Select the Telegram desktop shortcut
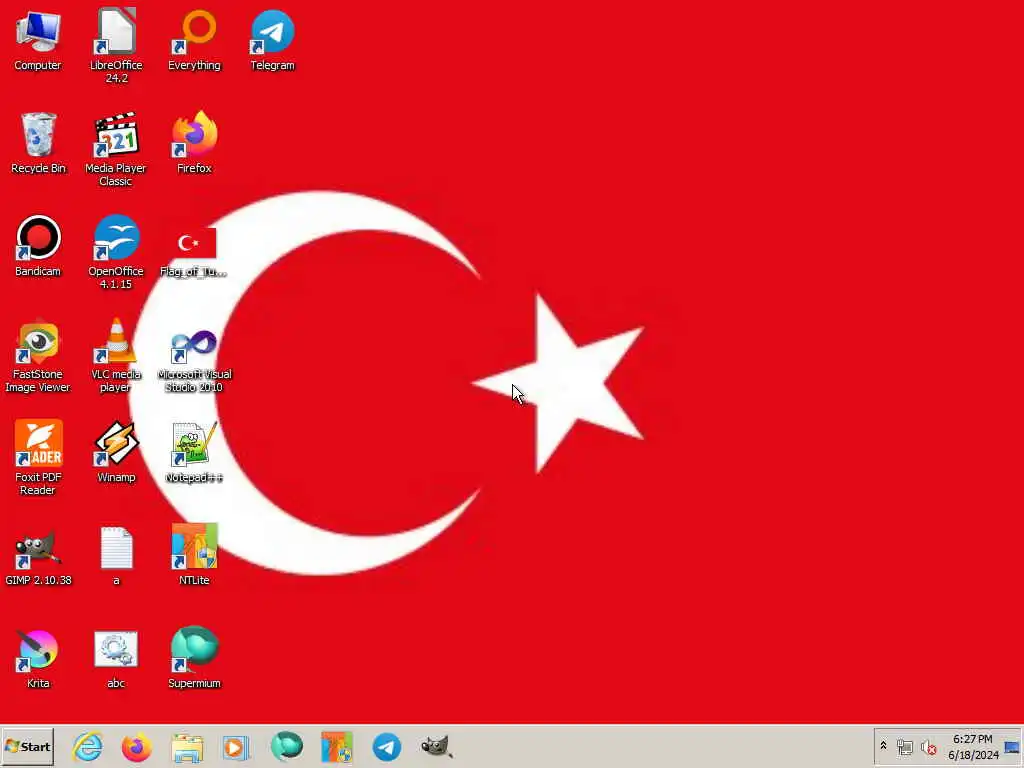 point(272,40)
